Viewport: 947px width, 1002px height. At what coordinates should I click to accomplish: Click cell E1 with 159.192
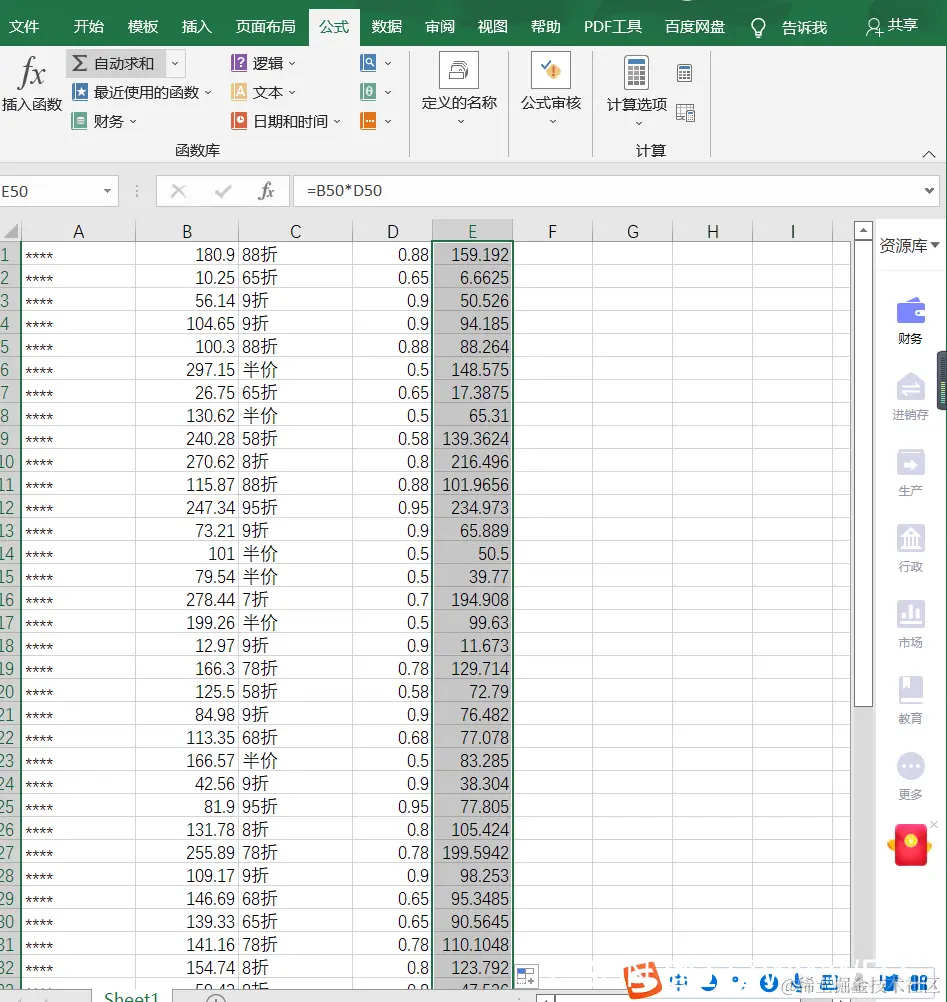(x=472, y=254)
